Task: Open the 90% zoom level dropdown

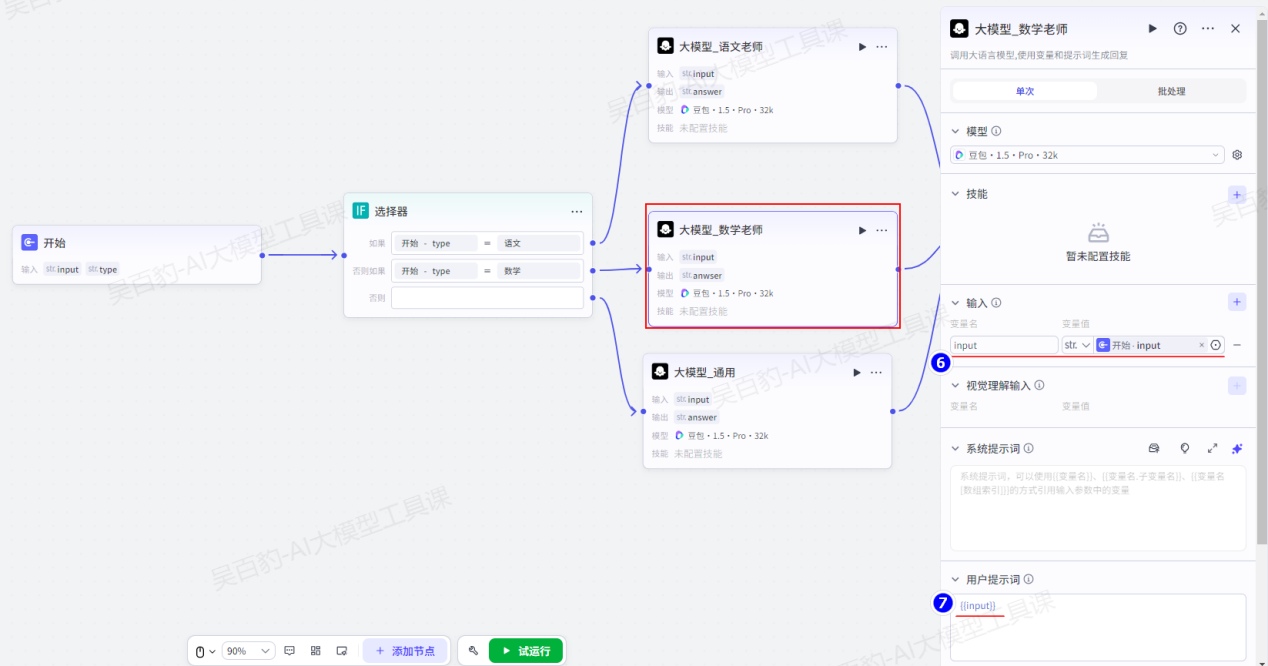Action: 248,651
